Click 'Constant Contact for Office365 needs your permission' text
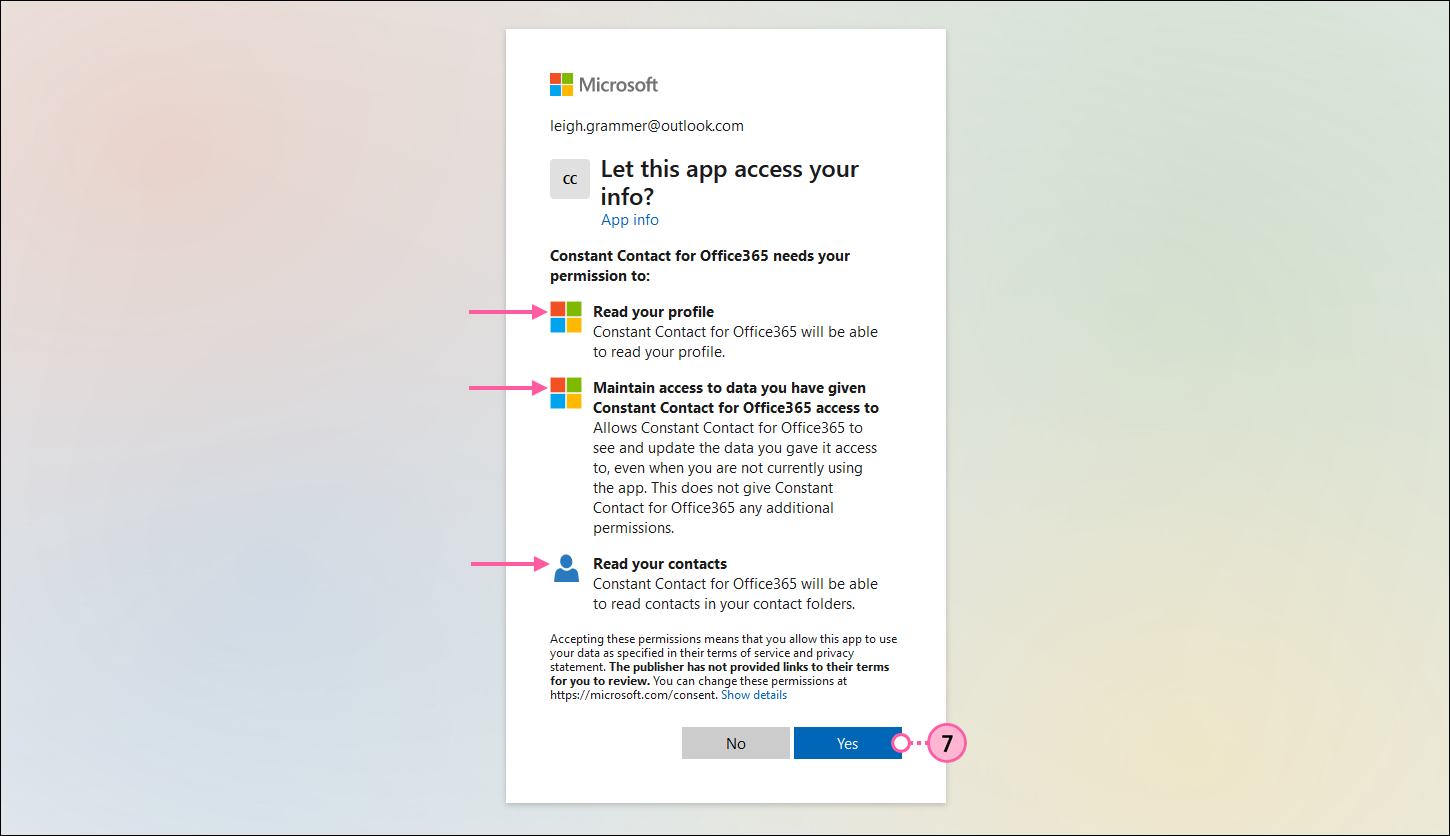 point(700,265)
